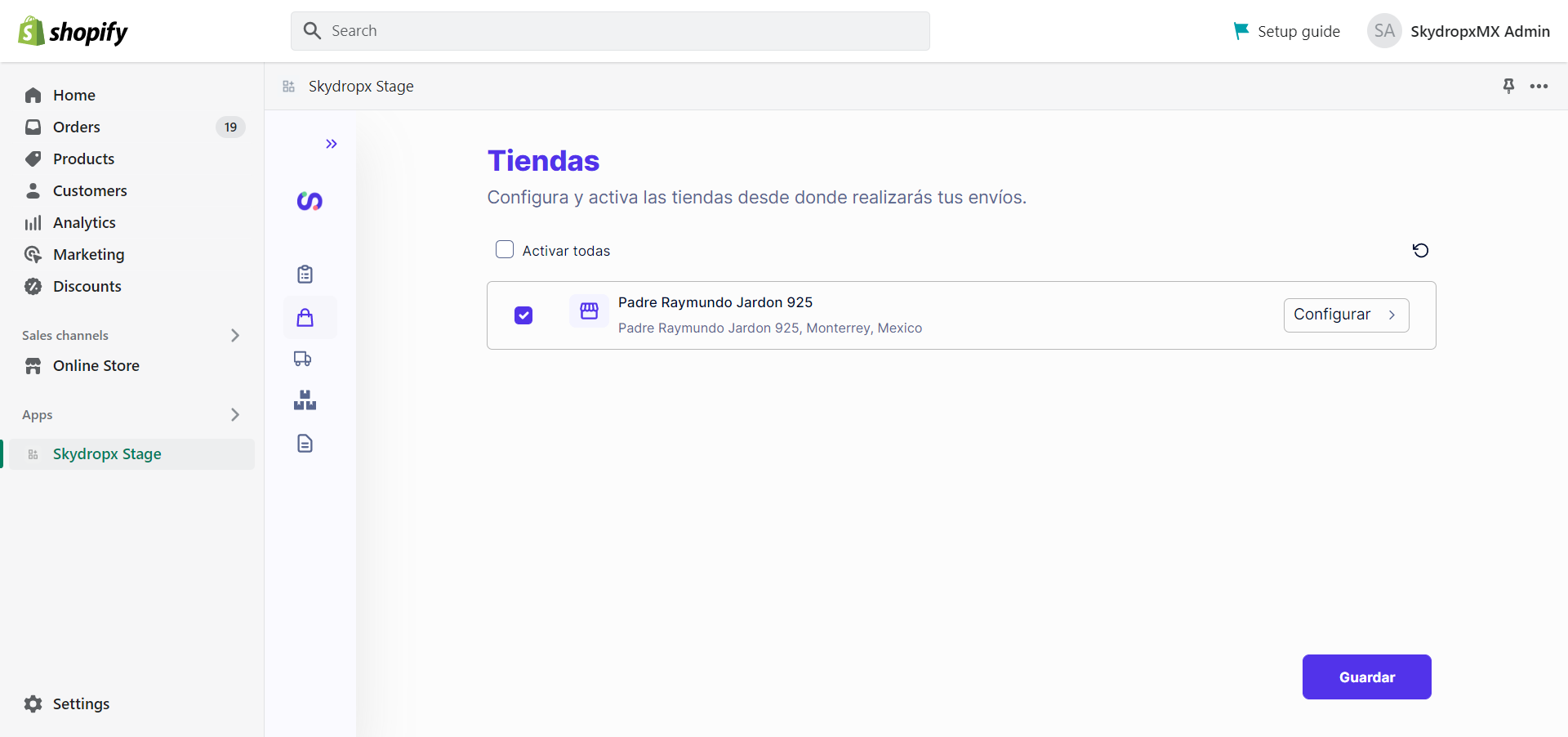Check the Activar todas checkbox
The height and width of the screenshot is (737, 1568).
tap(505, 250)
